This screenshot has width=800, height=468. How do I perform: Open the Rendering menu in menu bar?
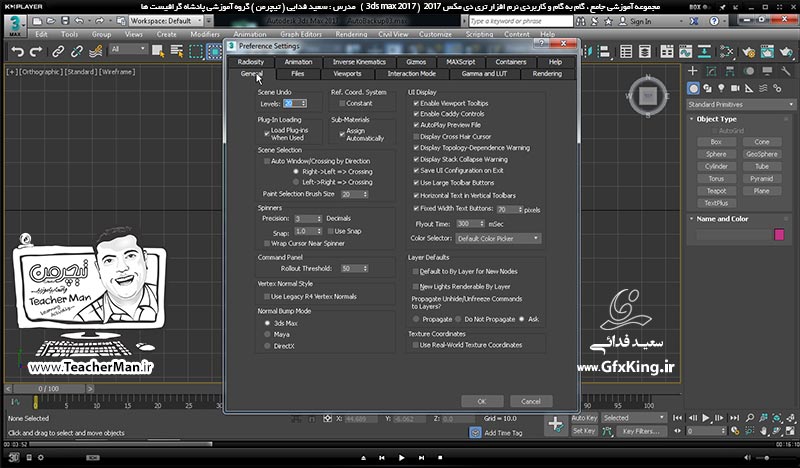351,34
